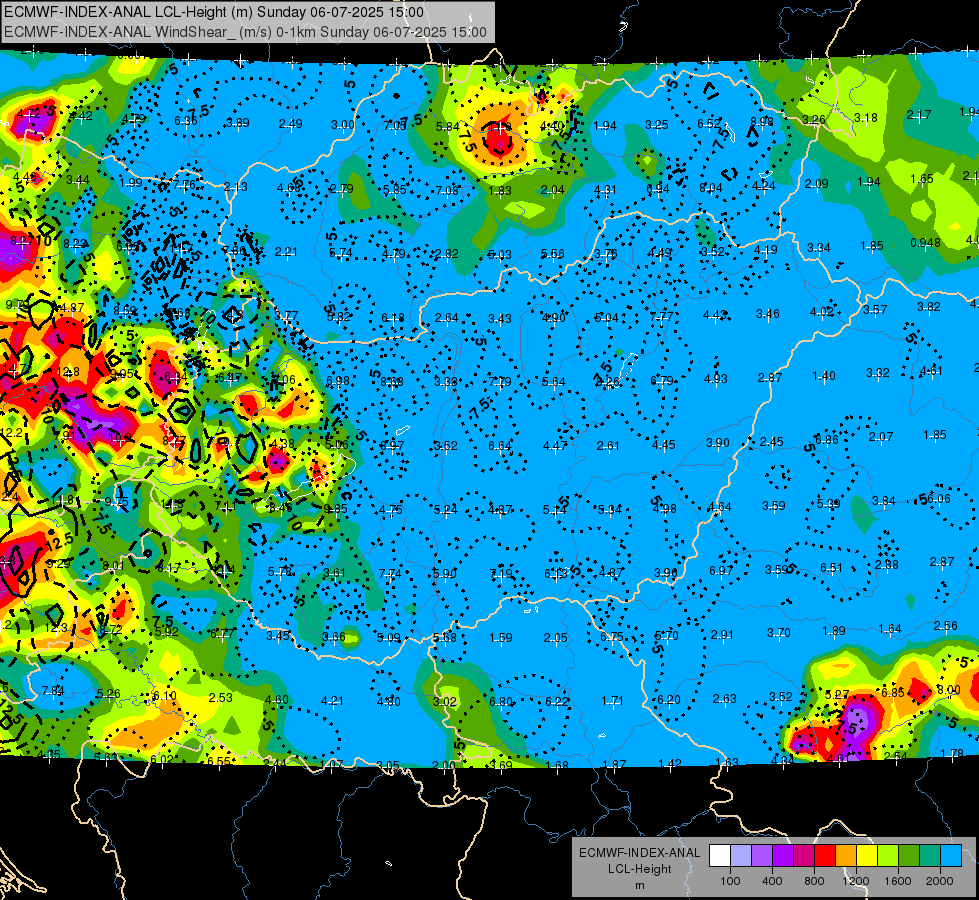
Task: Click the grid value '6.86'
Action: click(x=827, y=440)
